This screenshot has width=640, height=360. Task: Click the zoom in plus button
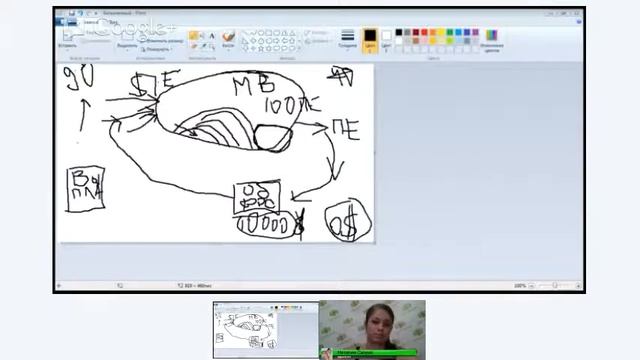point(578,286)
